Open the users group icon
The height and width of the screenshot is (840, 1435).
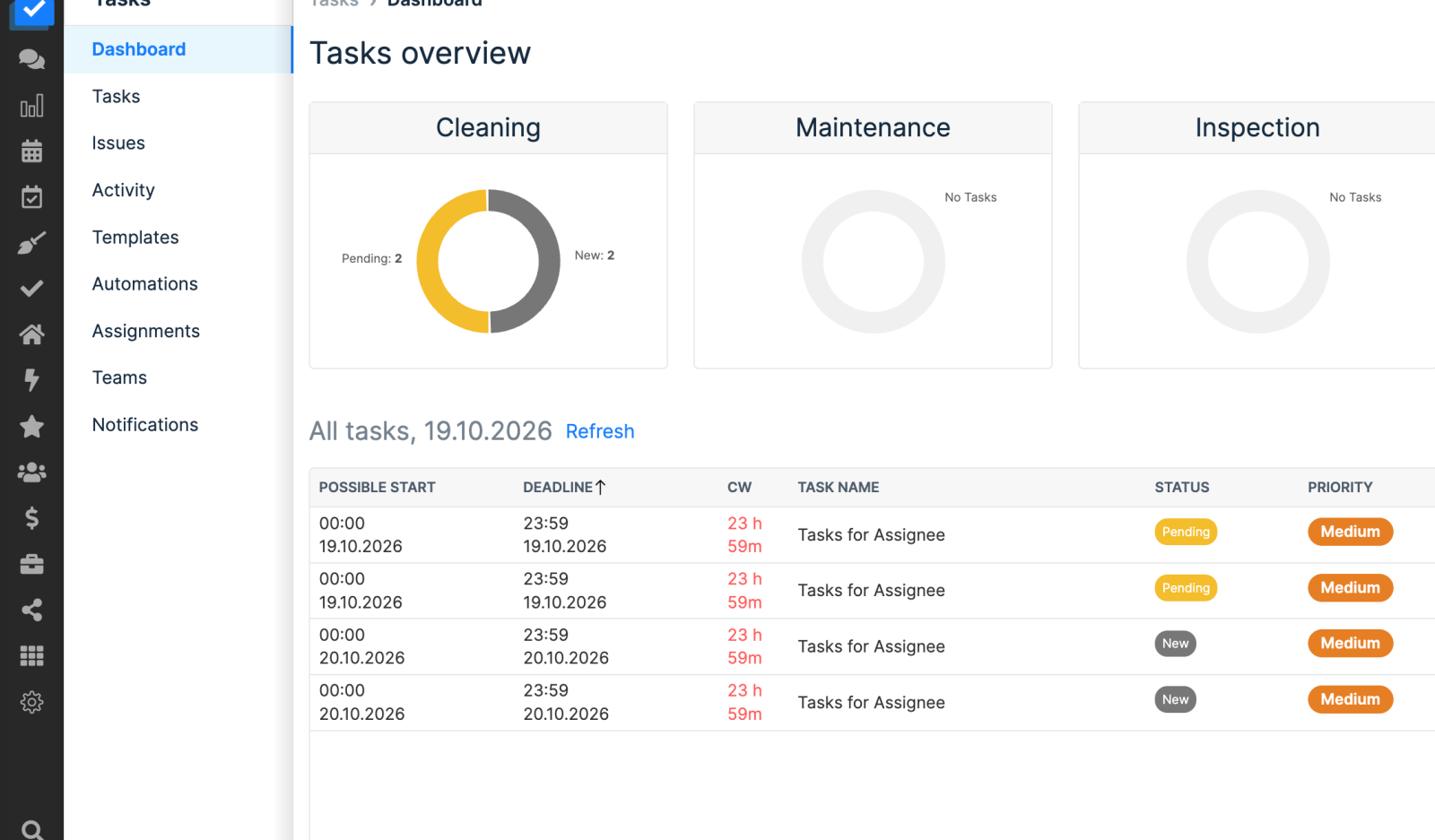tap(31, 472)
